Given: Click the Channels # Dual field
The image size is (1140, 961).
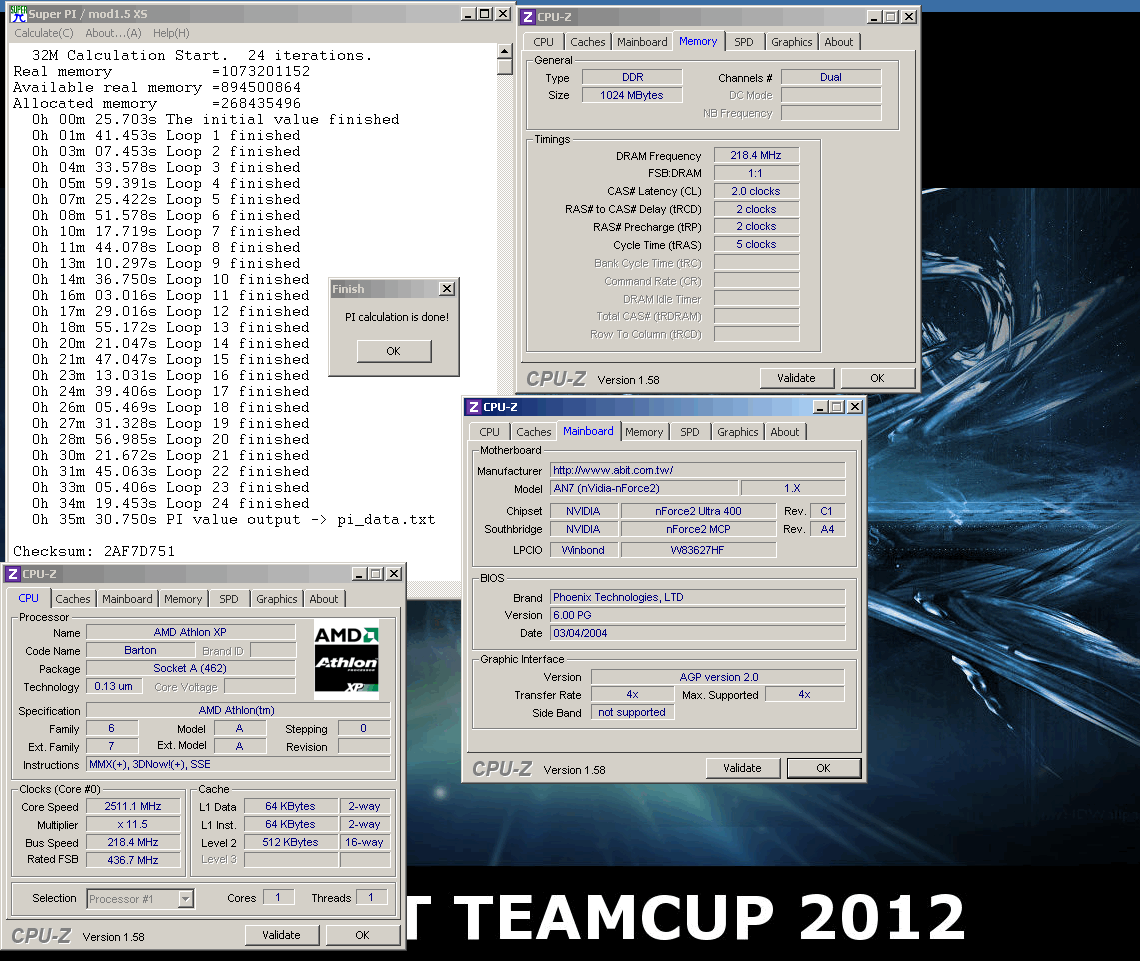Looking at the screenshot, I should 831,77.
